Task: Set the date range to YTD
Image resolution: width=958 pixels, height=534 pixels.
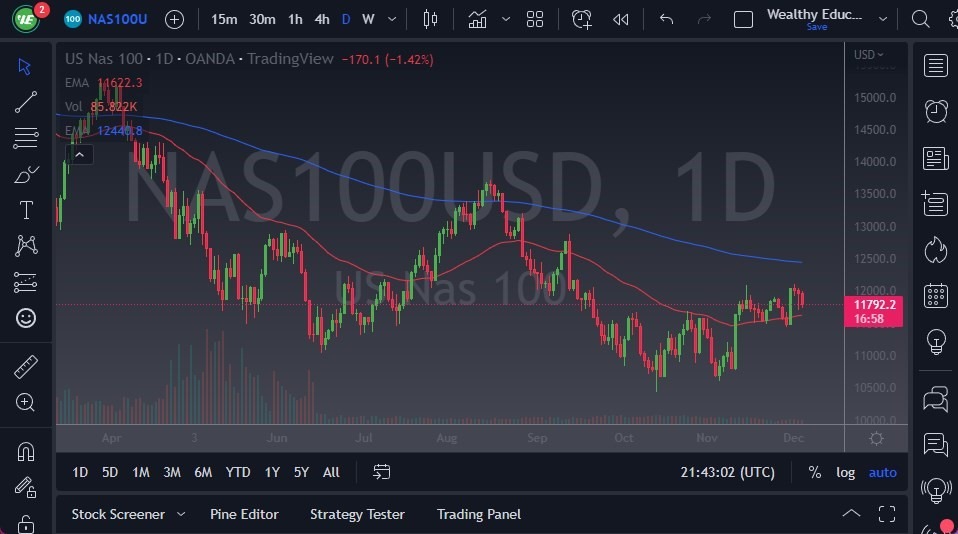Action: (x=238, y=472)
